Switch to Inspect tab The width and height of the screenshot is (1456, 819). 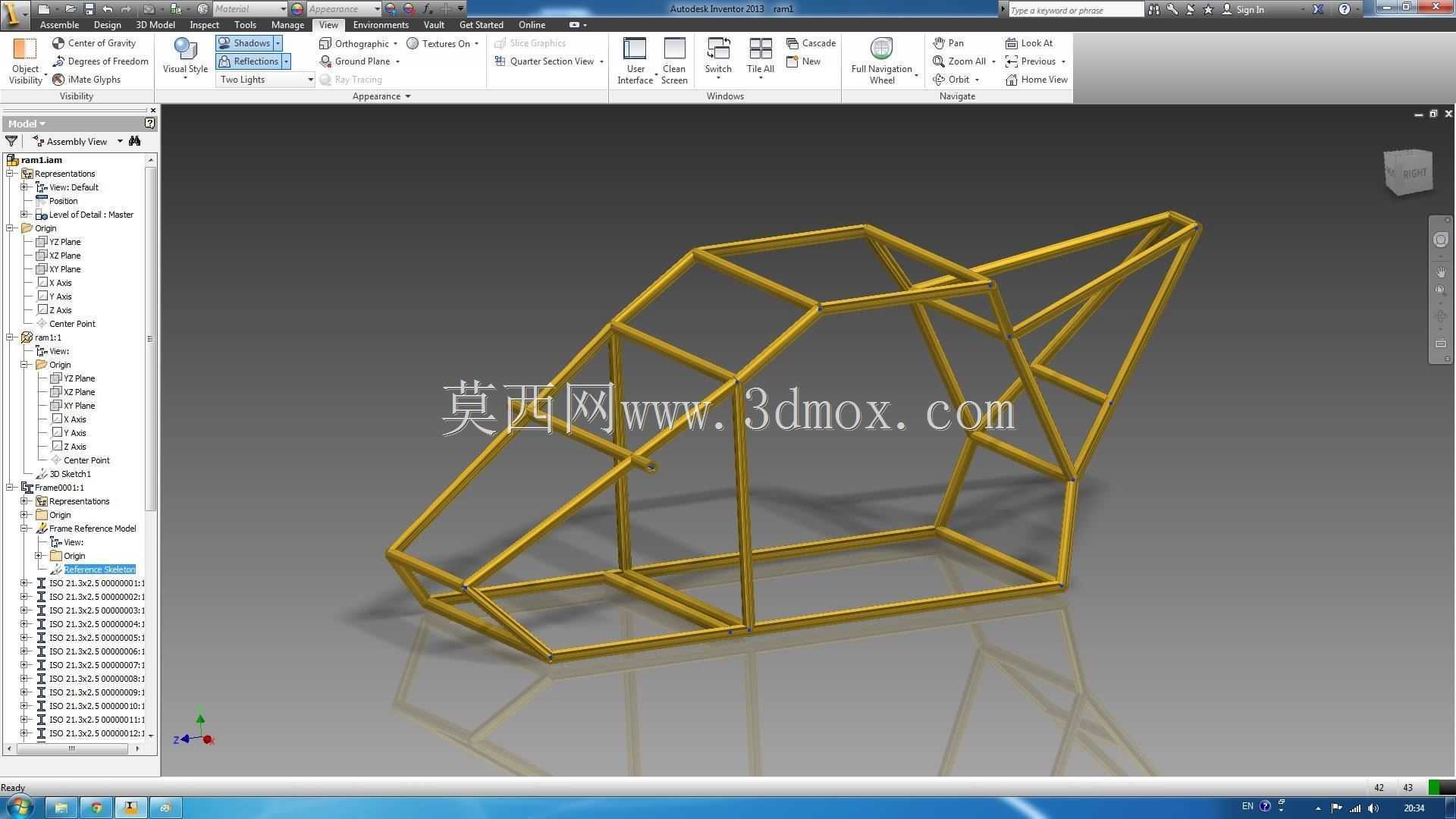[204, 25]
